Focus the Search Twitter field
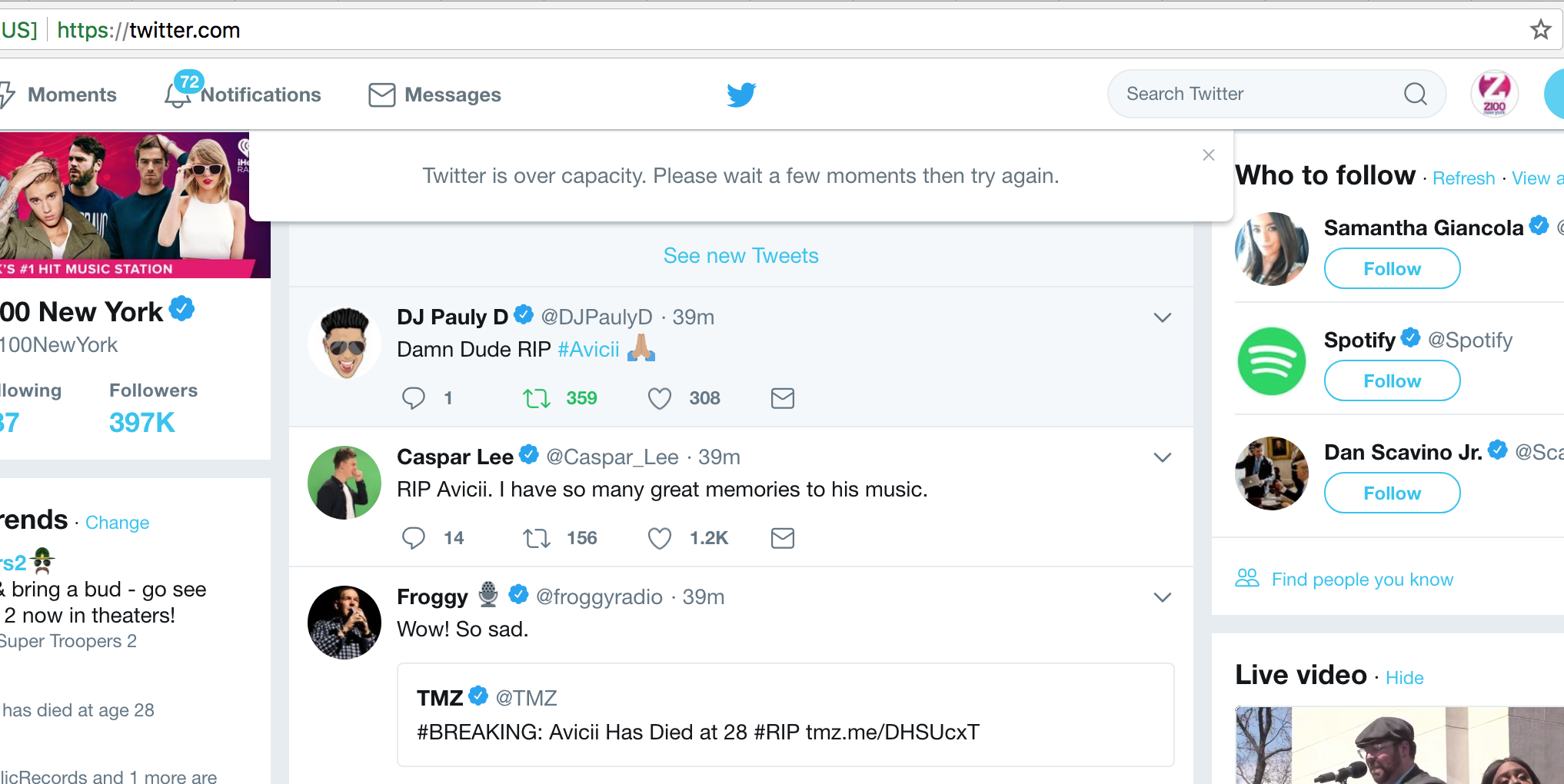This screenshot has width=1564, height=784. pos(1253,94)
